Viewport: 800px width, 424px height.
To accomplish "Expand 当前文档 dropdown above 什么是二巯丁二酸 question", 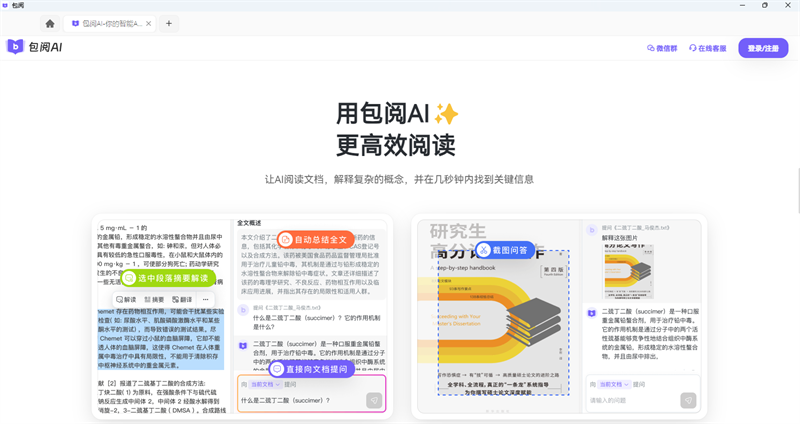I will (265, 384).
